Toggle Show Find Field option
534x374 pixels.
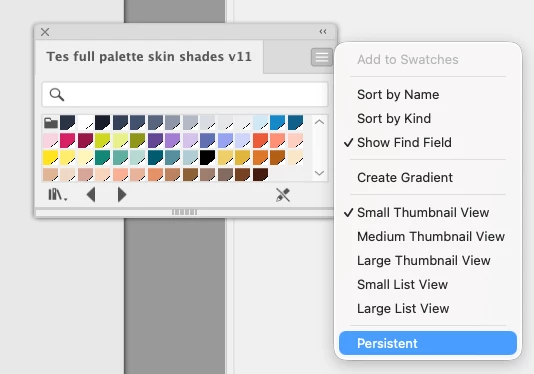point(404,142)
